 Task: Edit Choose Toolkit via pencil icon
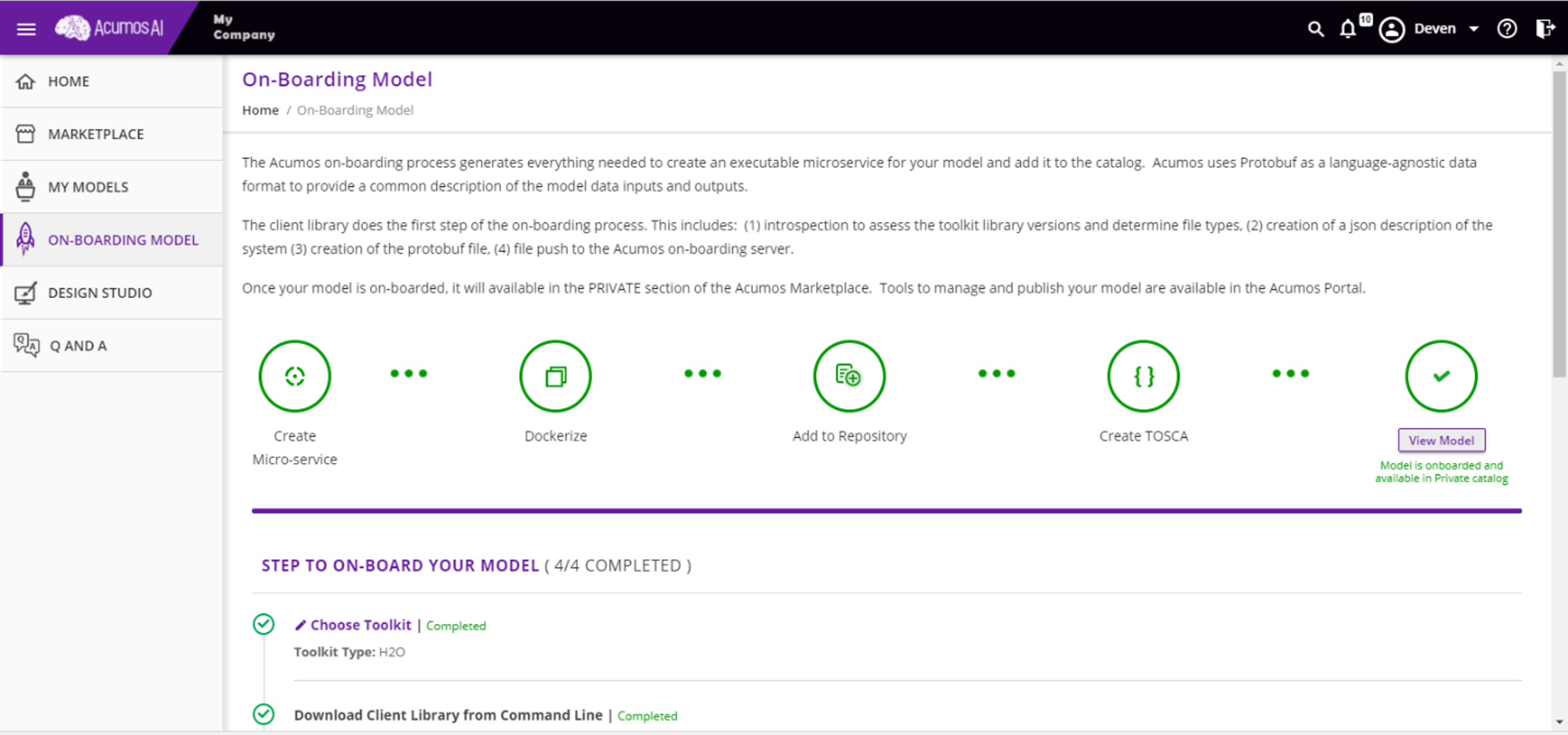point(300,625)
